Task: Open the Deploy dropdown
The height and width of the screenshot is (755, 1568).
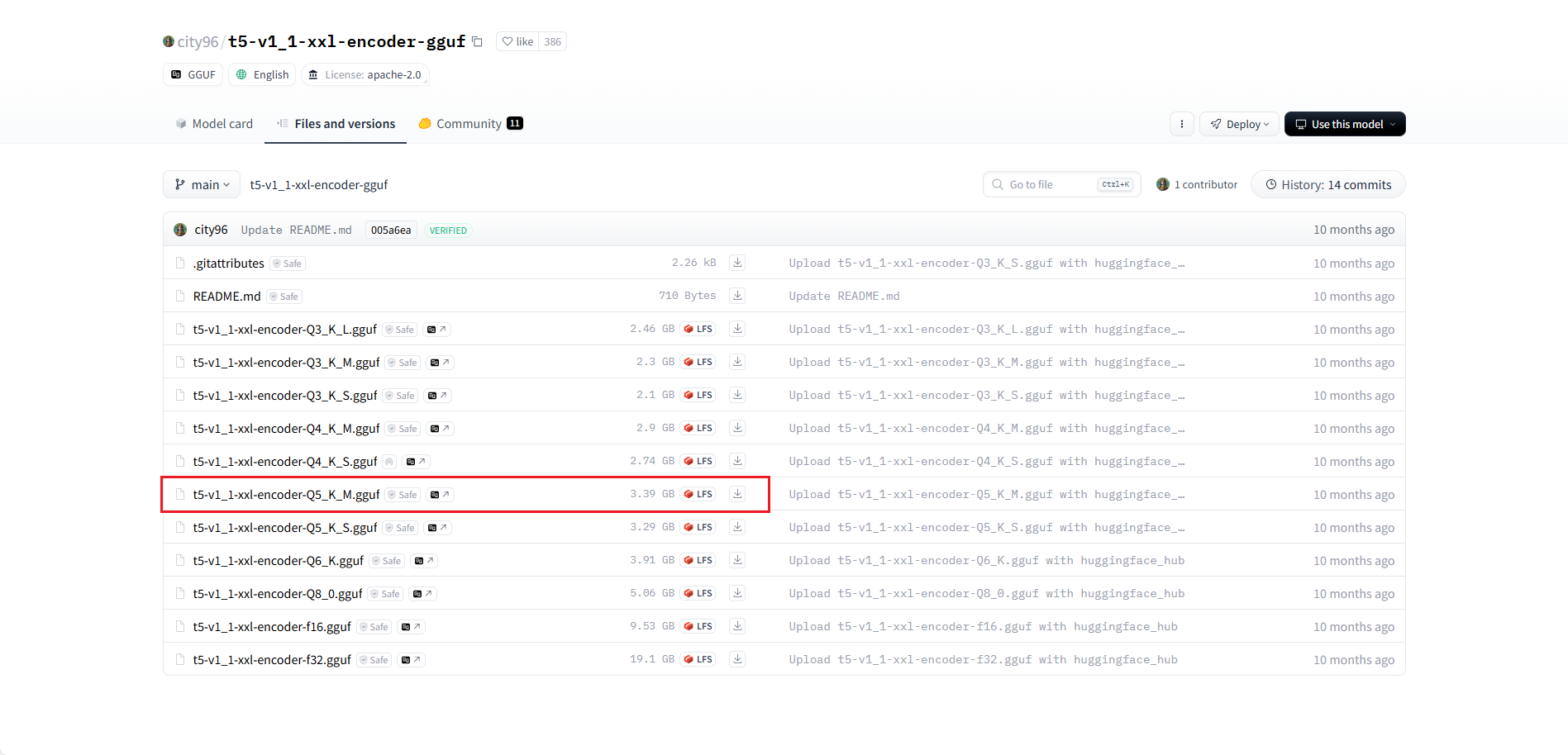Action: (1239, 124)
